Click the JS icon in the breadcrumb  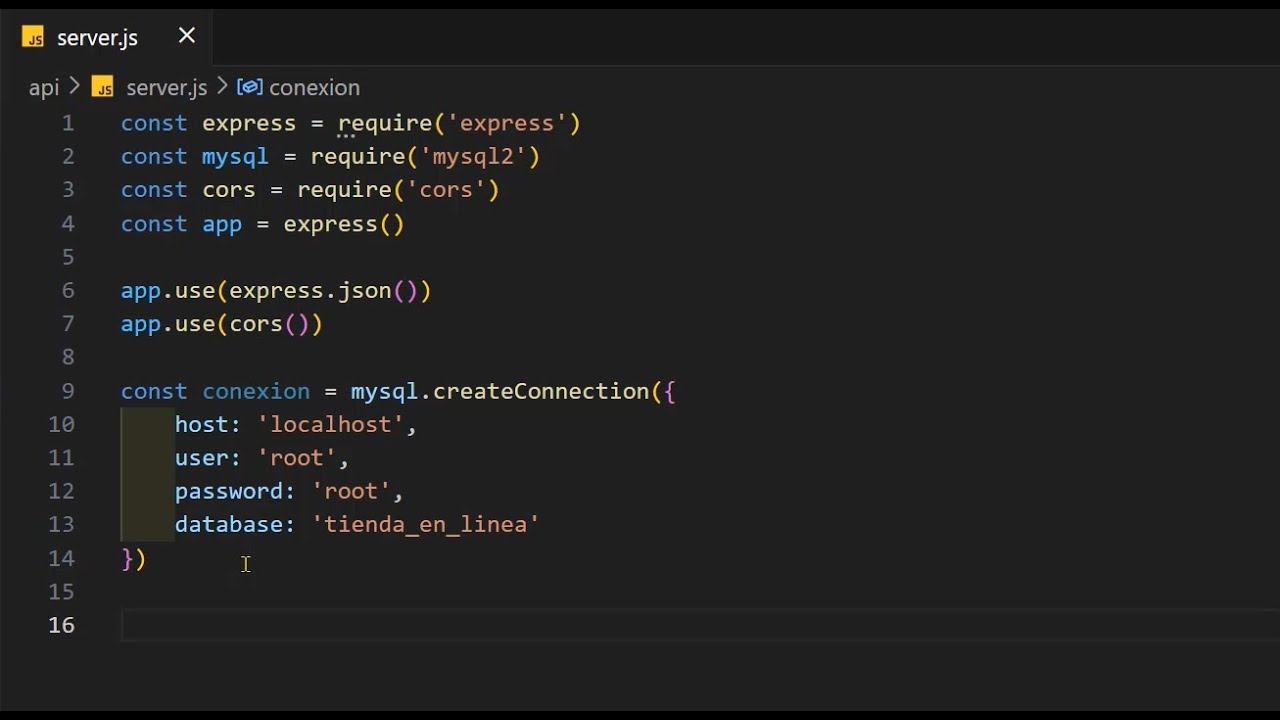[102, 87]
